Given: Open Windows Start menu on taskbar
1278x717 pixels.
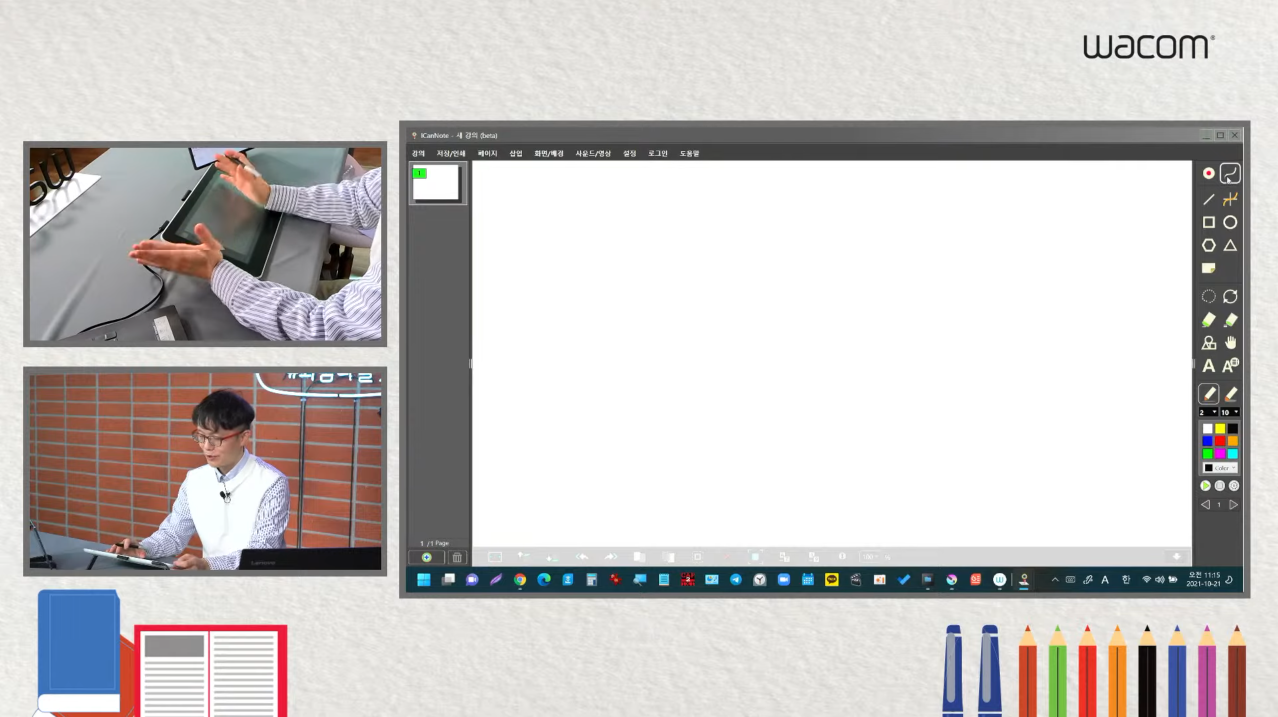Looking at the screenshot, I should click(x=424, y=580).
